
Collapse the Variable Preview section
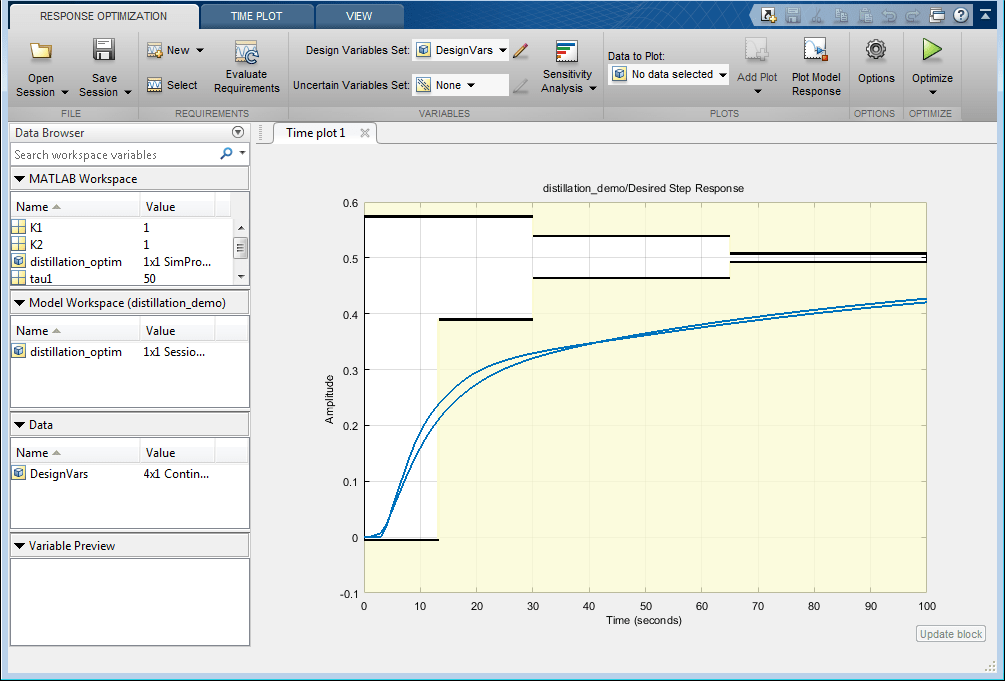tap(20, 546)
